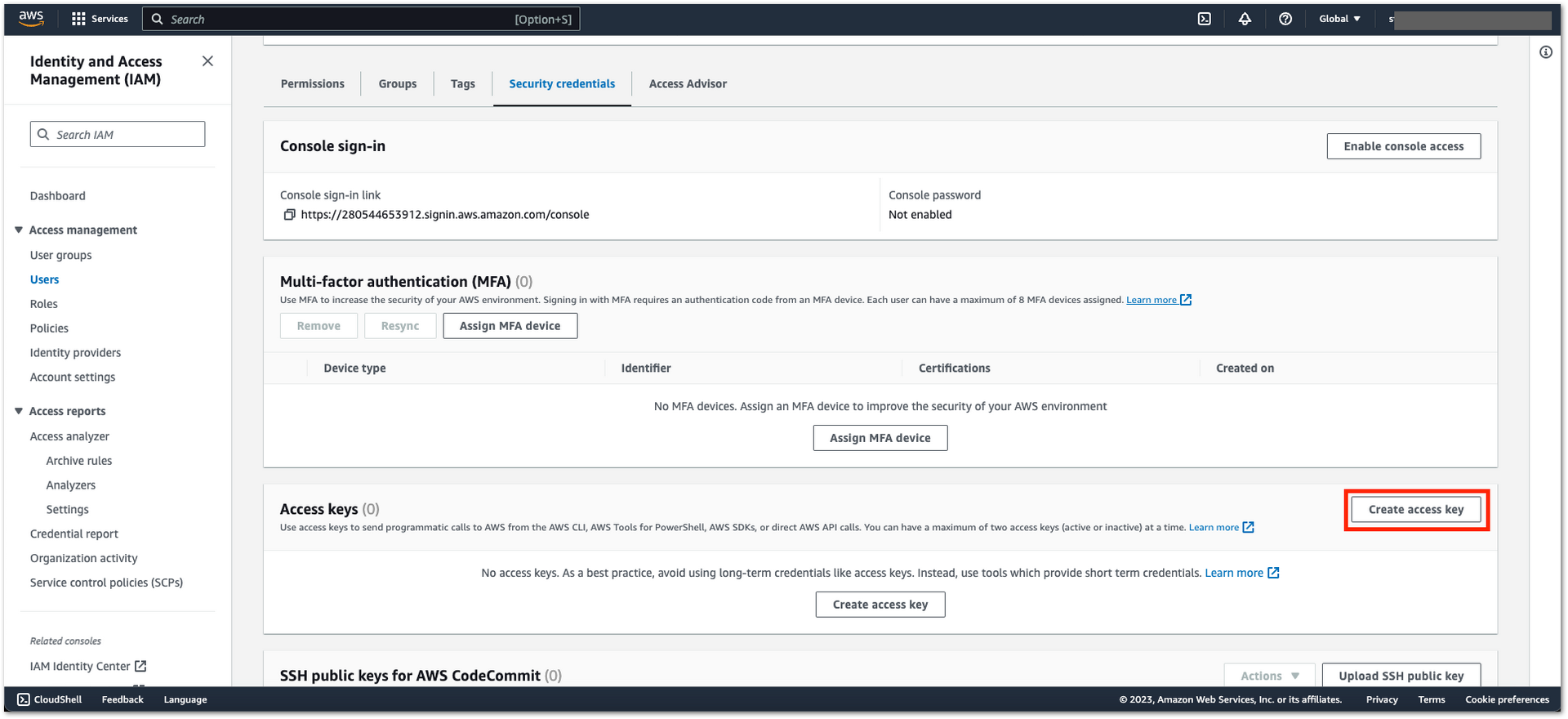Open Credential report page
The width and height of the screenshot is (1568, 719).
74,534
